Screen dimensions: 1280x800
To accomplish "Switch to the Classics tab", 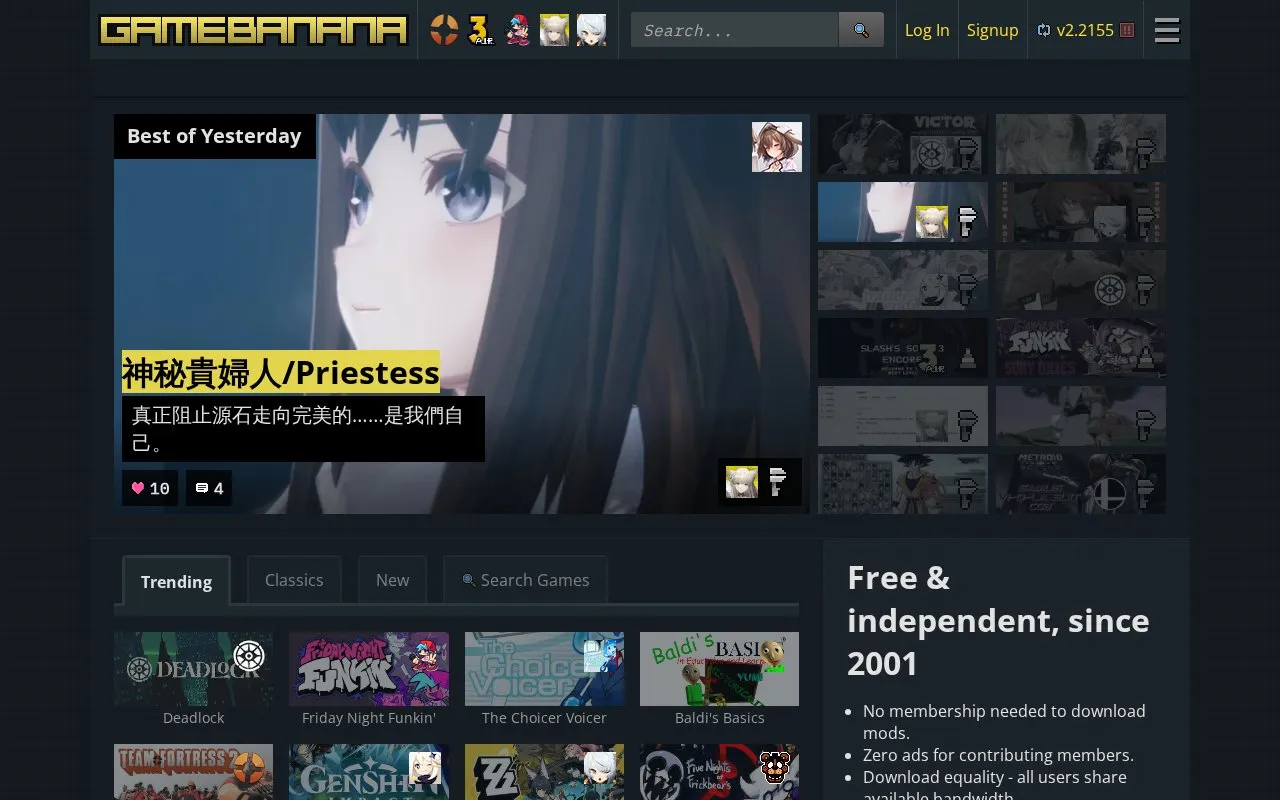I will point(294,580).
